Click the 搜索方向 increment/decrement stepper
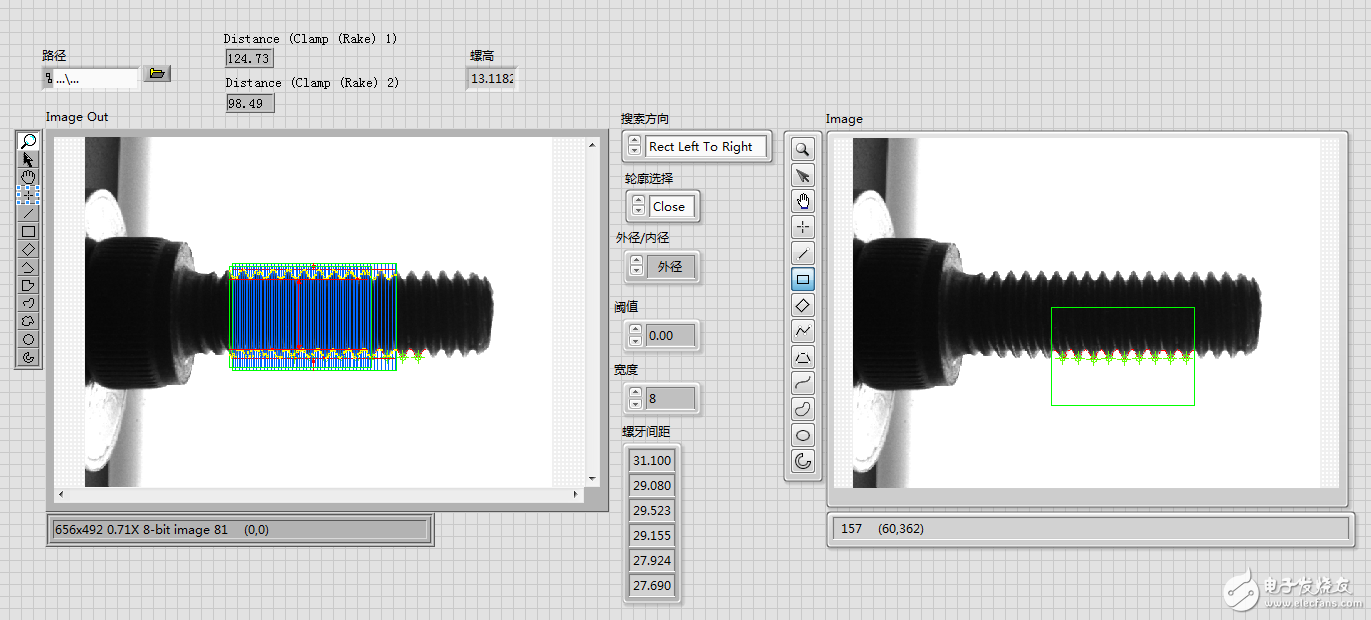 (x=634, y=146)
